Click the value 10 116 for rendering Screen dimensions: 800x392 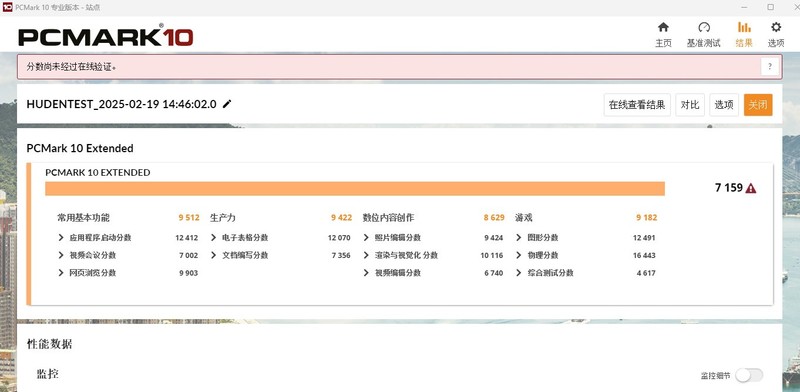pyautogui.click(x=492, y=255)
